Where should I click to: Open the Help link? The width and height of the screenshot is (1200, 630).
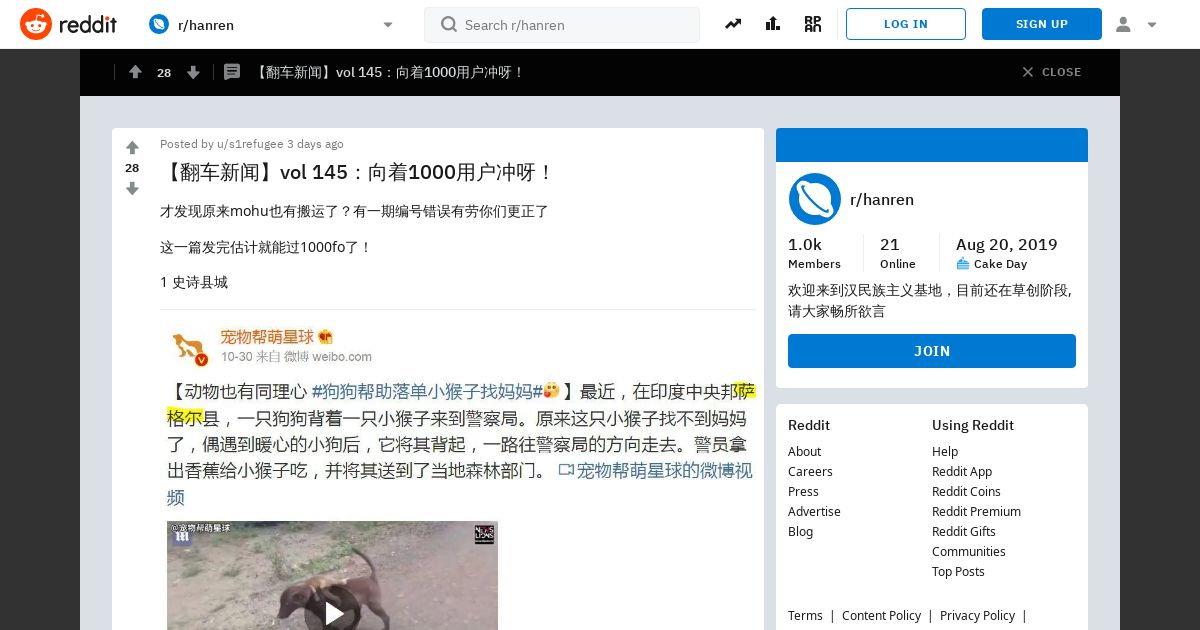945,452
